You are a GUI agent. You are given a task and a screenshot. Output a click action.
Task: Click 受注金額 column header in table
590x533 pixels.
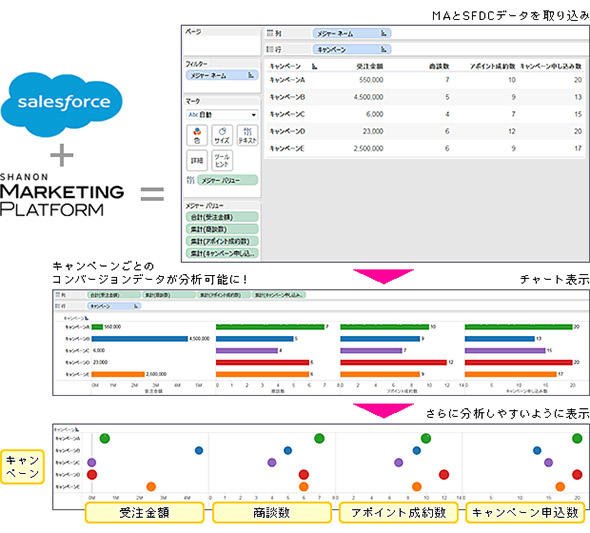pos(370,67)
